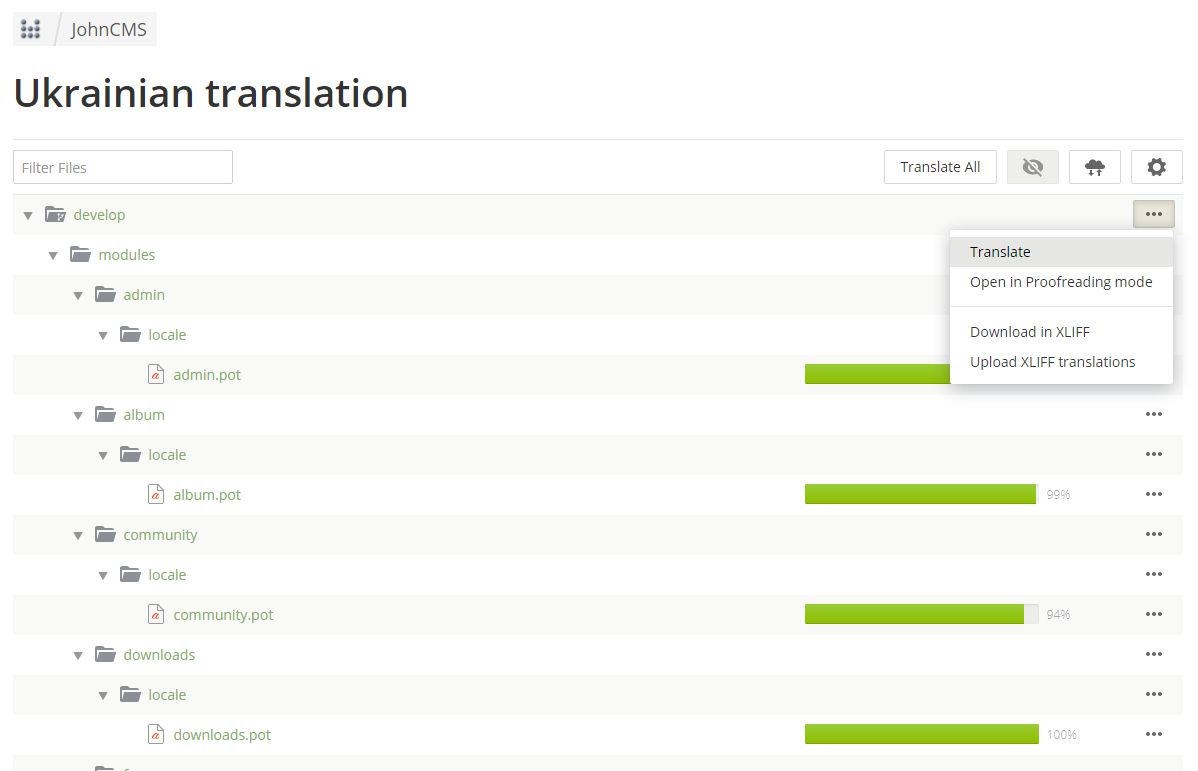Viewport: 1198px width, 771px height.
Task: Open the settings gear icon
Action: click(x=1156, y=167)
